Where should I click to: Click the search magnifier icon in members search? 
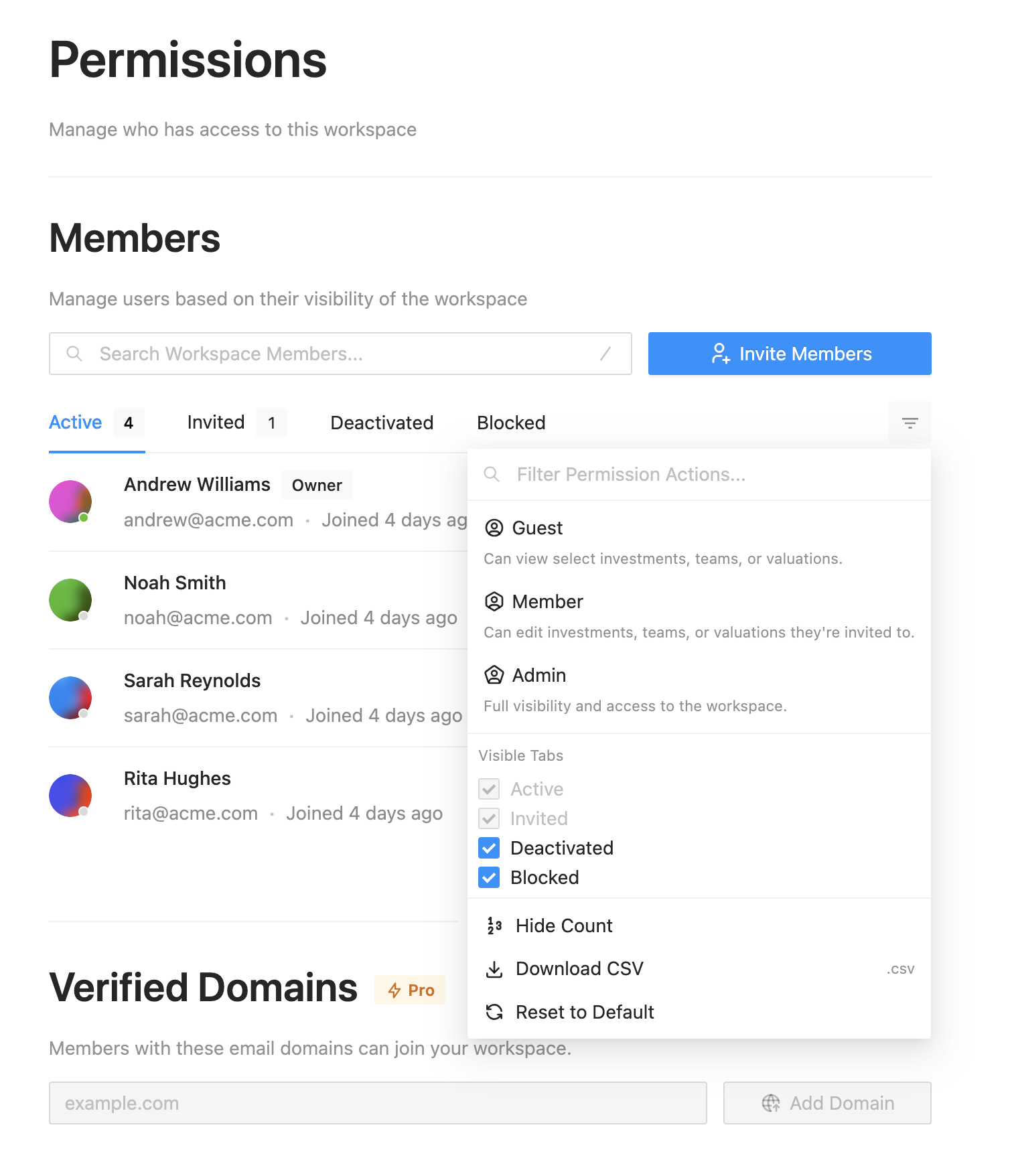(x=74, y=354)
